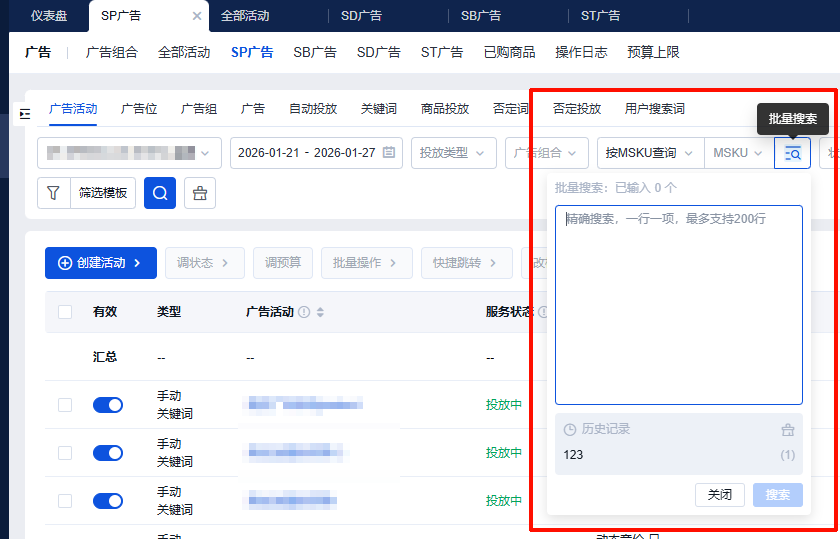Focus the batch search text area
Screen dimensions: 840x539
[x=678, y=304]
